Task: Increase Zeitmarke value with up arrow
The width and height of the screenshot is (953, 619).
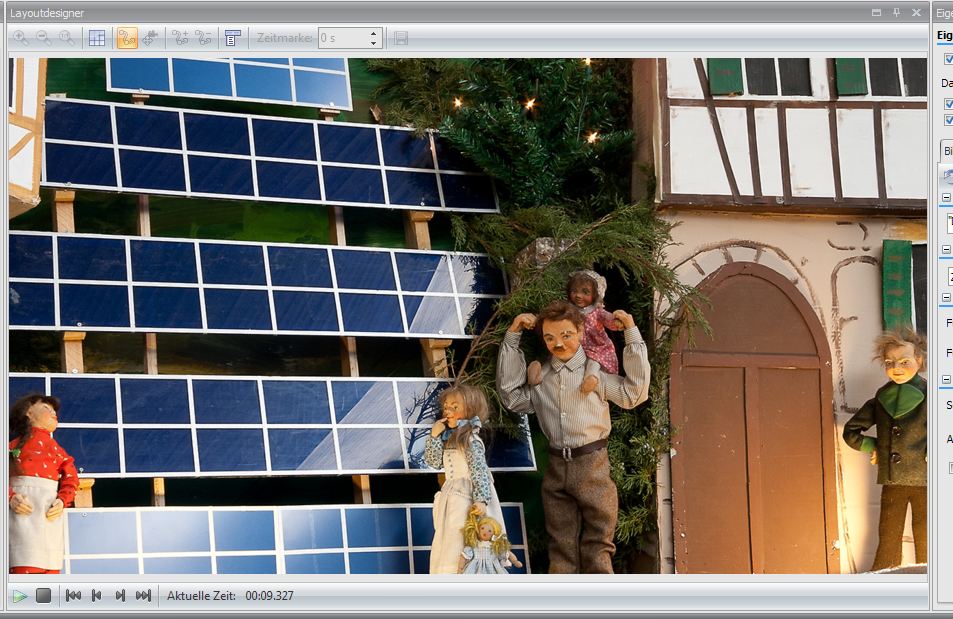Action: [373, 34]
